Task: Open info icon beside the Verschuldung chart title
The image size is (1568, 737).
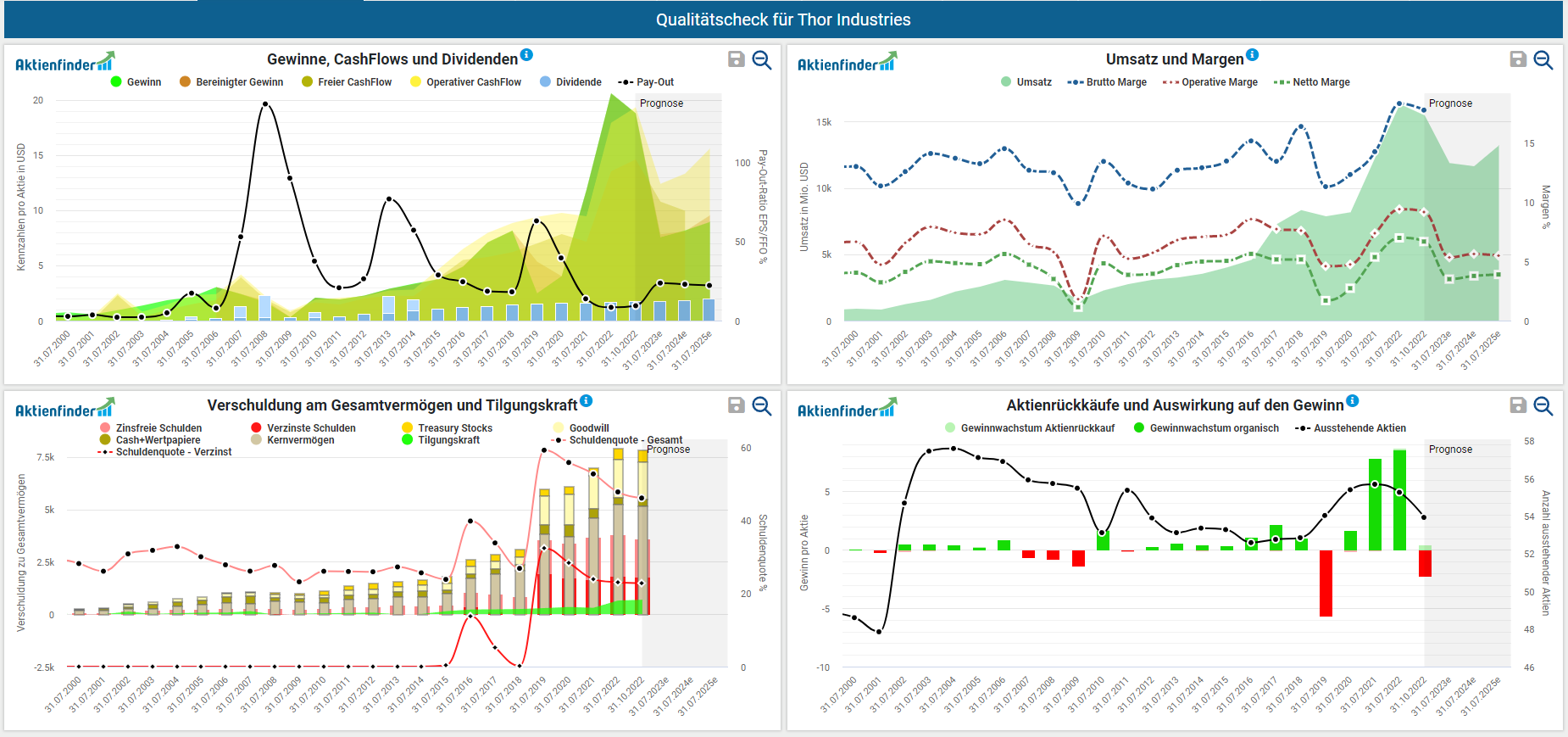Action: (587, 401)
